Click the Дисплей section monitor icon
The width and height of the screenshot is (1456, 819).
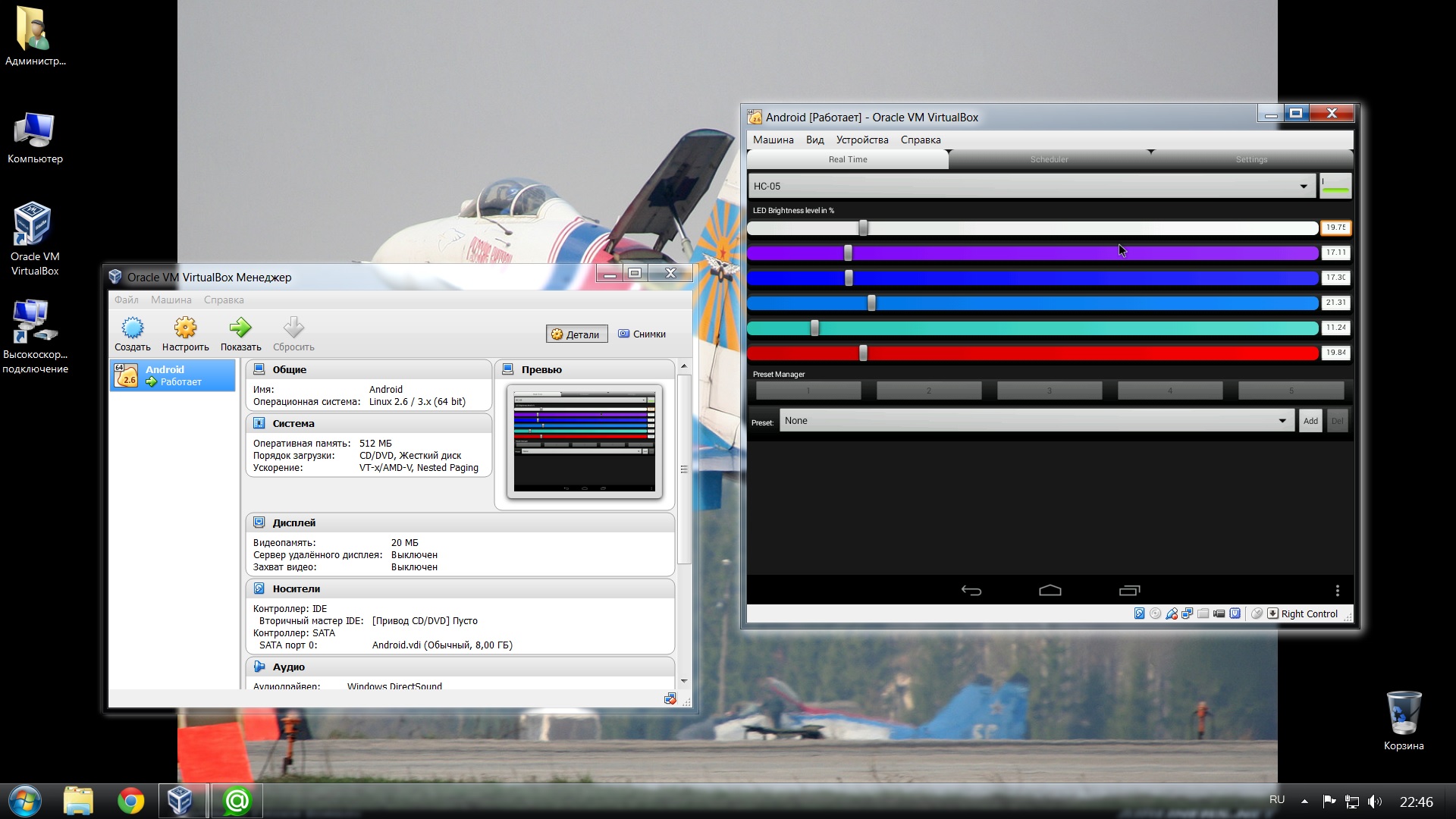coord(259,522)
